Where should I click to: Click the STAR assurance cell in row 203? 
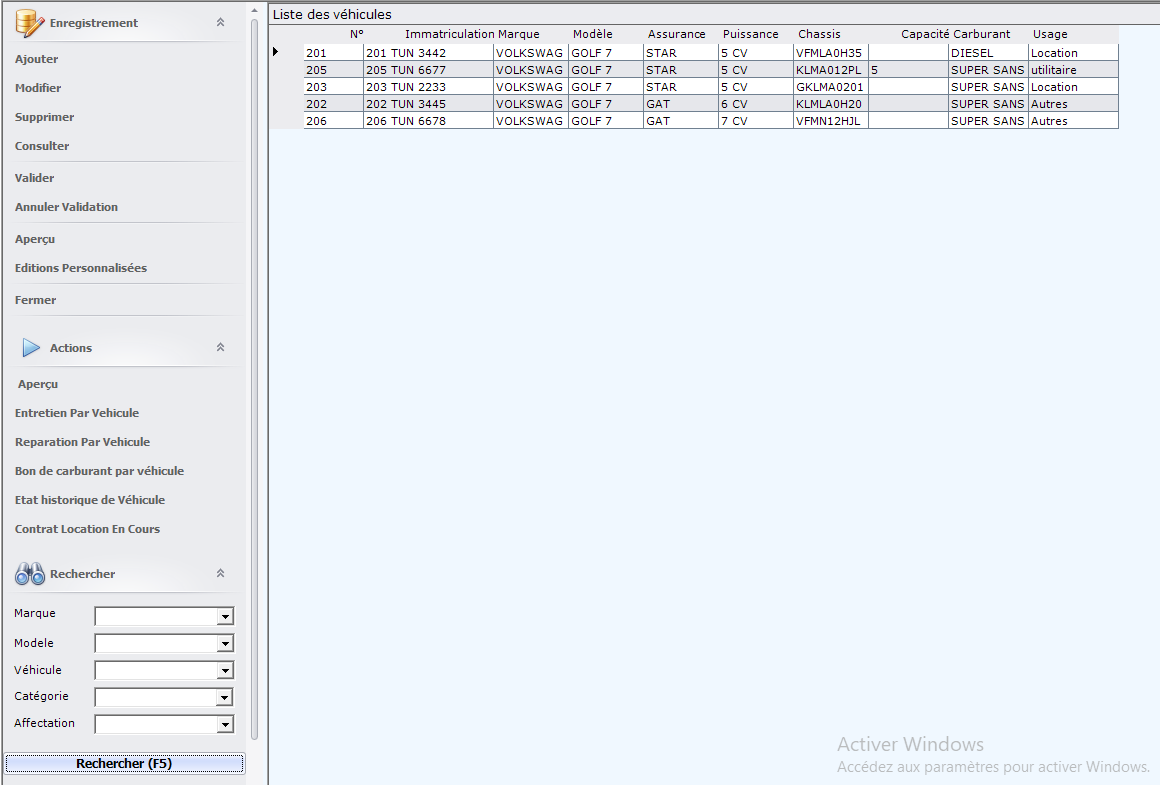coord(681,87)
